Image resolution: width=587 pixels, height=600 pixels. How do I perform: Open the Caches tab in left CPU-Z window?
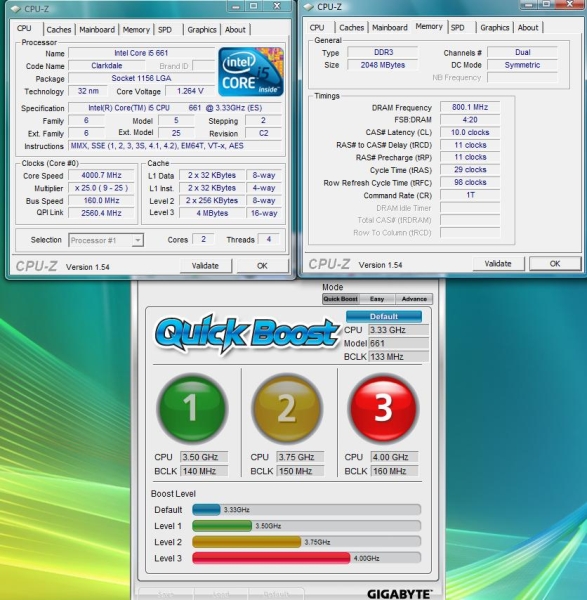coord(59,29)
